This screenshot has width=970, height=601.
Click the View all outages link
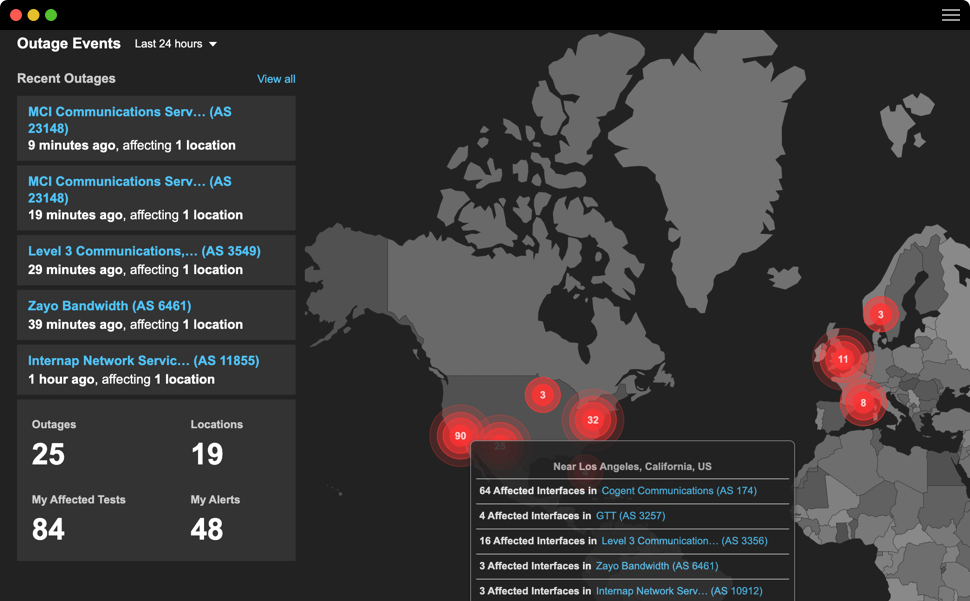point(276,79)
